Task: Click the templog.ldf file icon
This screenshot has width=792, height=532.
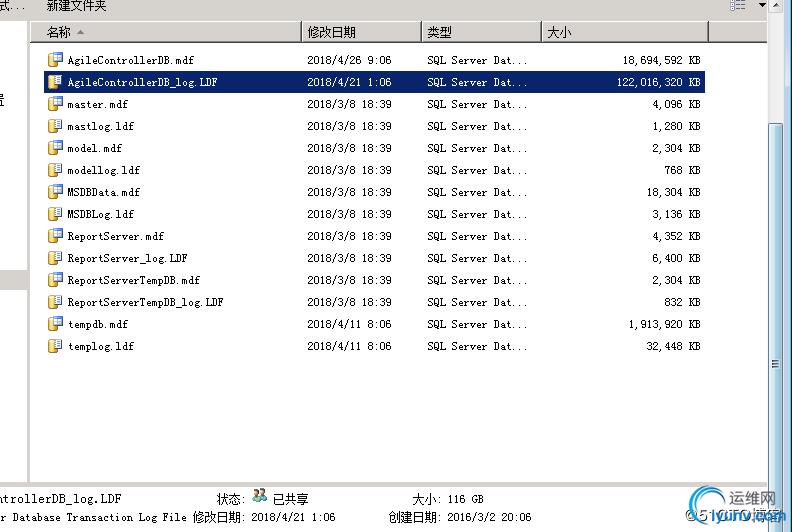Action: 55,346
